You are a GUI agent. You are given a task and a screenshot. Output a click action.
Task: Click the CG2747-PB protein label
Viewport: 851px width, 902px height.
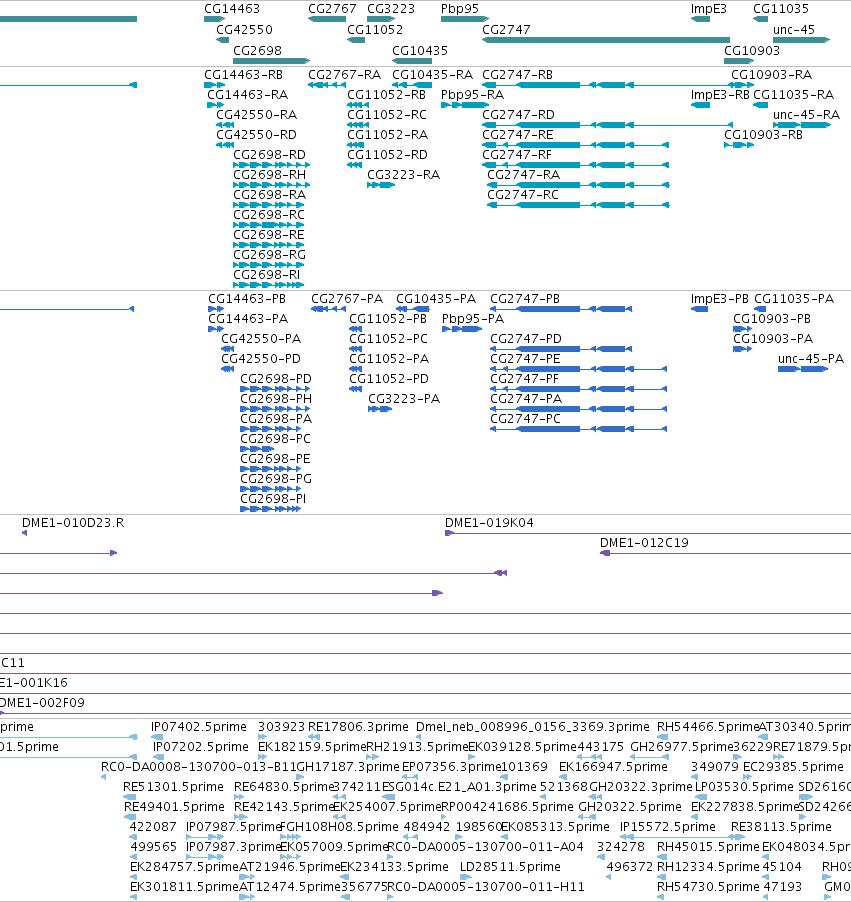[x=525, y=299]
